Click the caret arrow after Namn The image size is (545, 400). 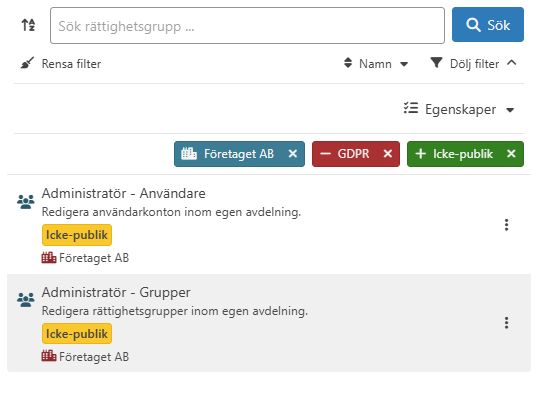pos(404,64)
